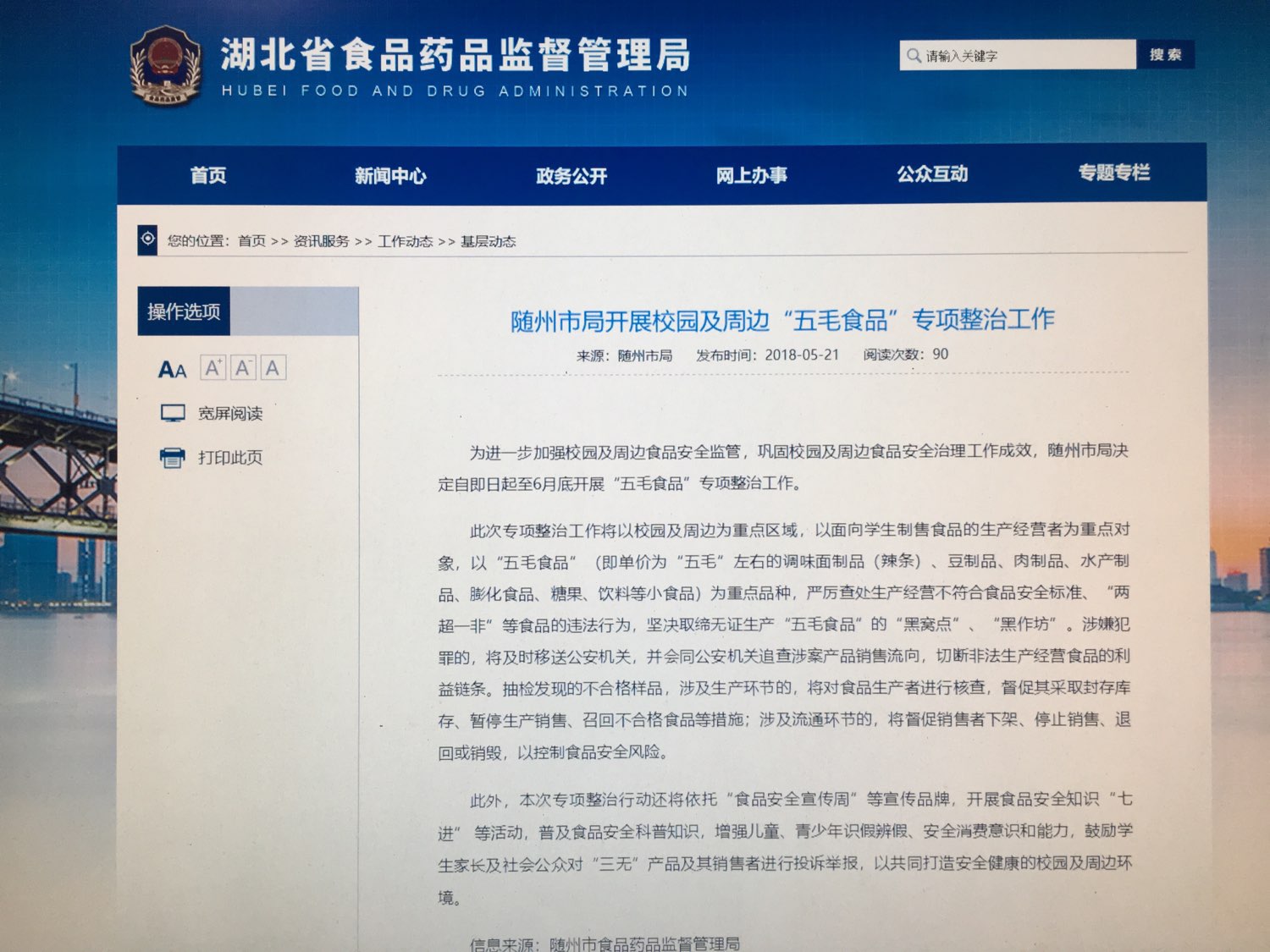
Task: Click the large AA font size icon
Action: (172, 370)
